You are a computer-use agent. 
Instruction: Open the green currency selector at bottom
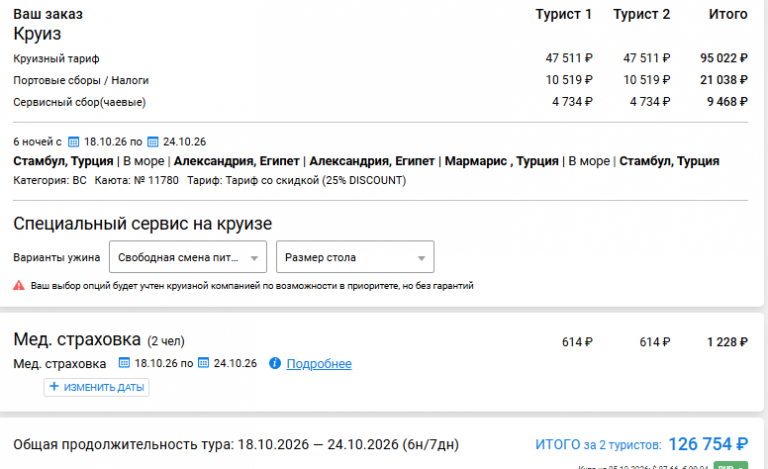730,465
